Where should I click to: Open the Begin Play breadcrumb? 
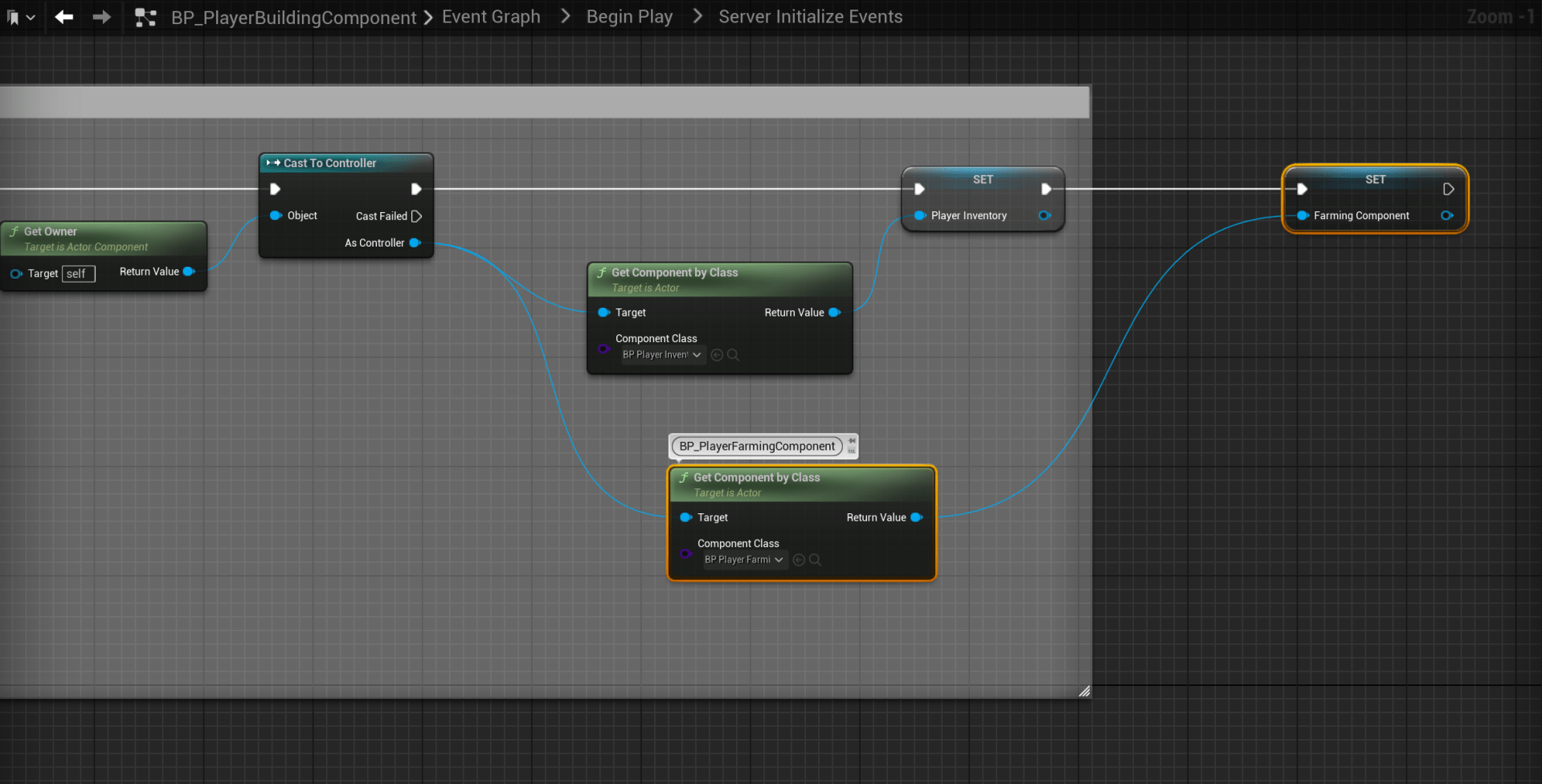tap(629, 17)
